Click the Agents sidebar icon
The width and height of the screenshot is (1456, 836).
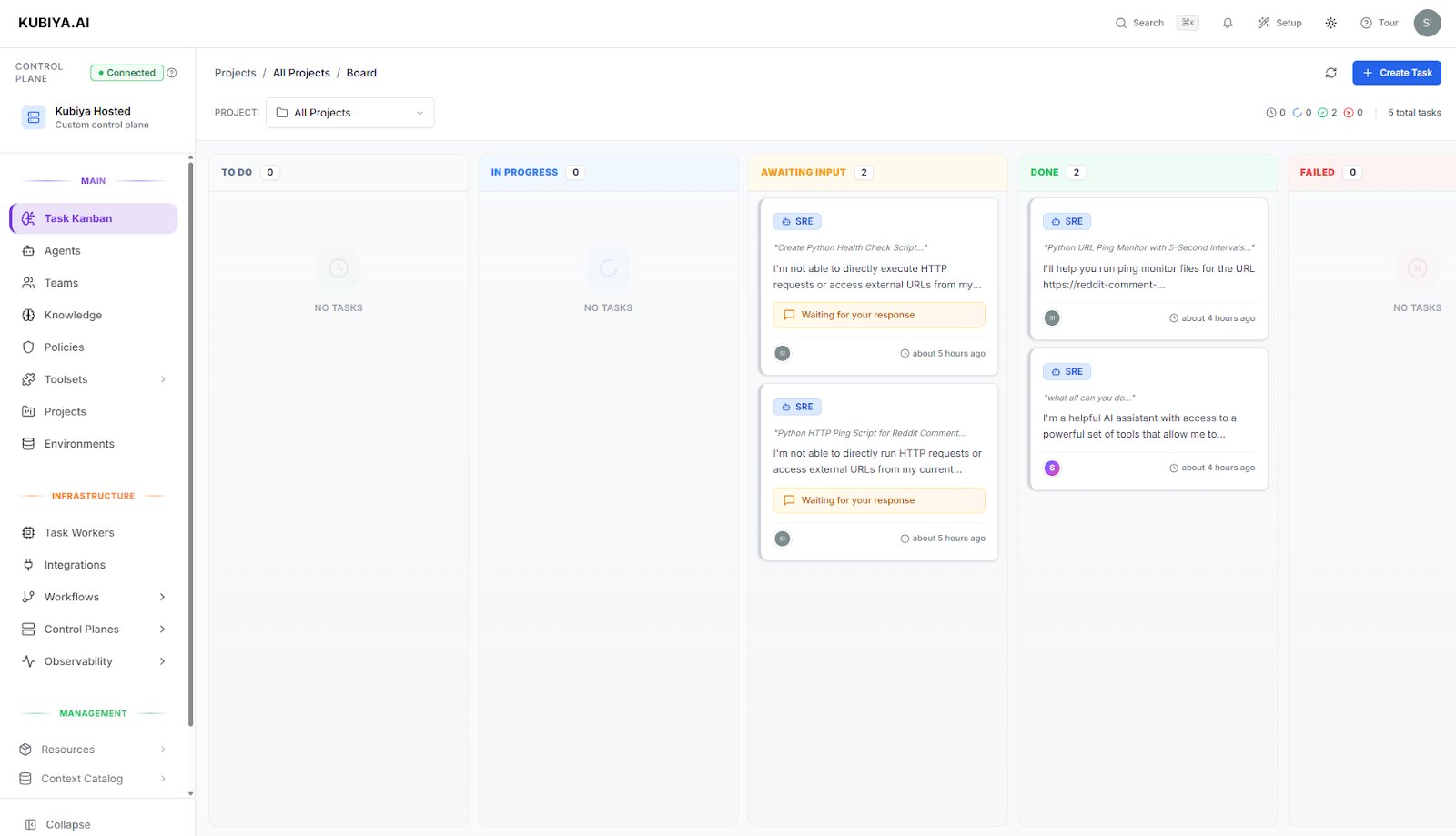[28, 251]
